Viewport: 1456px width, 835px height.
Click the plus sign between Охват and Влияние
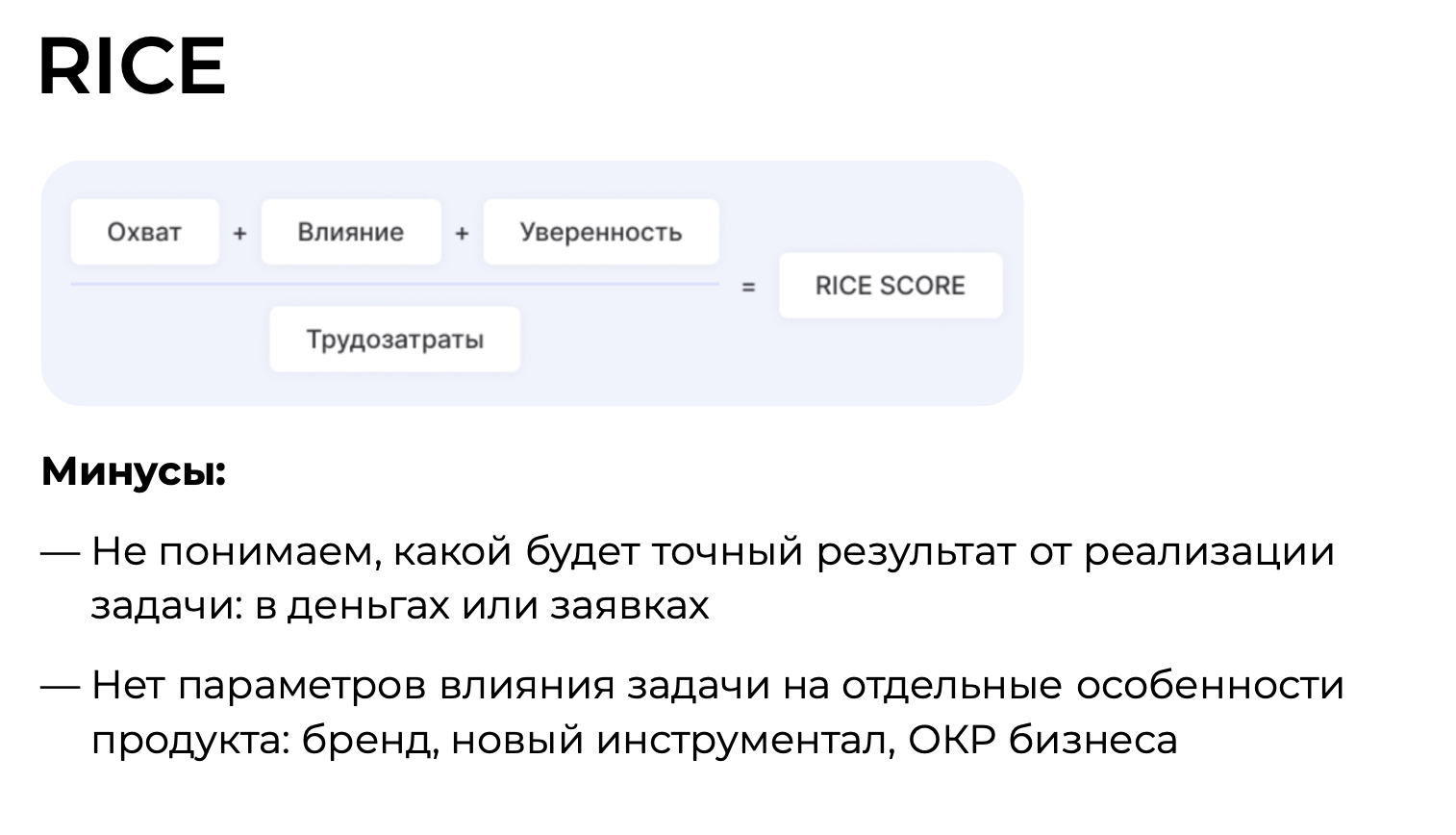(x=239, y=233)
